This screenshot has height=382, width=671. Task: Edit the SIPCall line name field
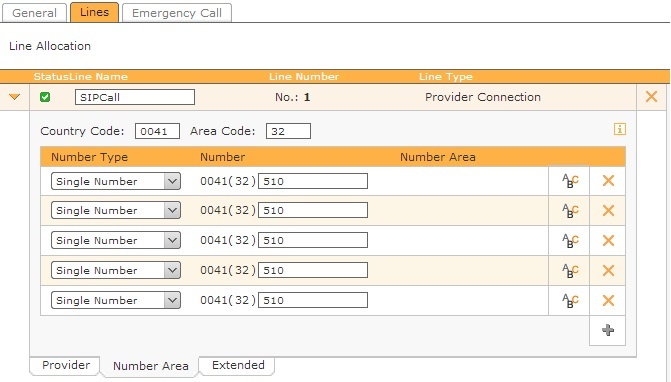click(x=135, y=97)
